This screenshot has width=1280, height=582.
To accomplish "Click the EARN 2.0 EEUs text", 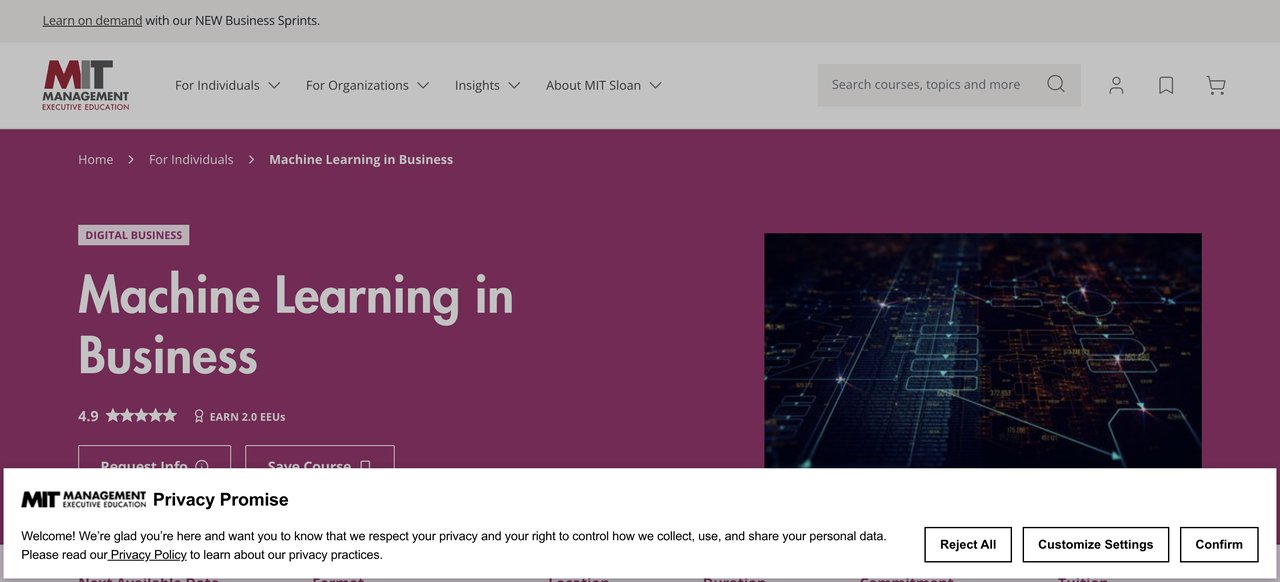I will tap(247, 417).
